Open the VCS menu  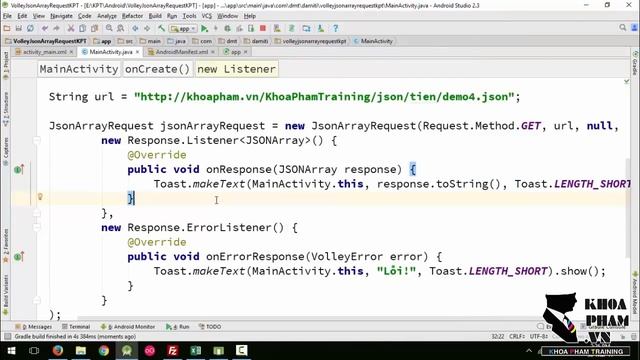207,16
